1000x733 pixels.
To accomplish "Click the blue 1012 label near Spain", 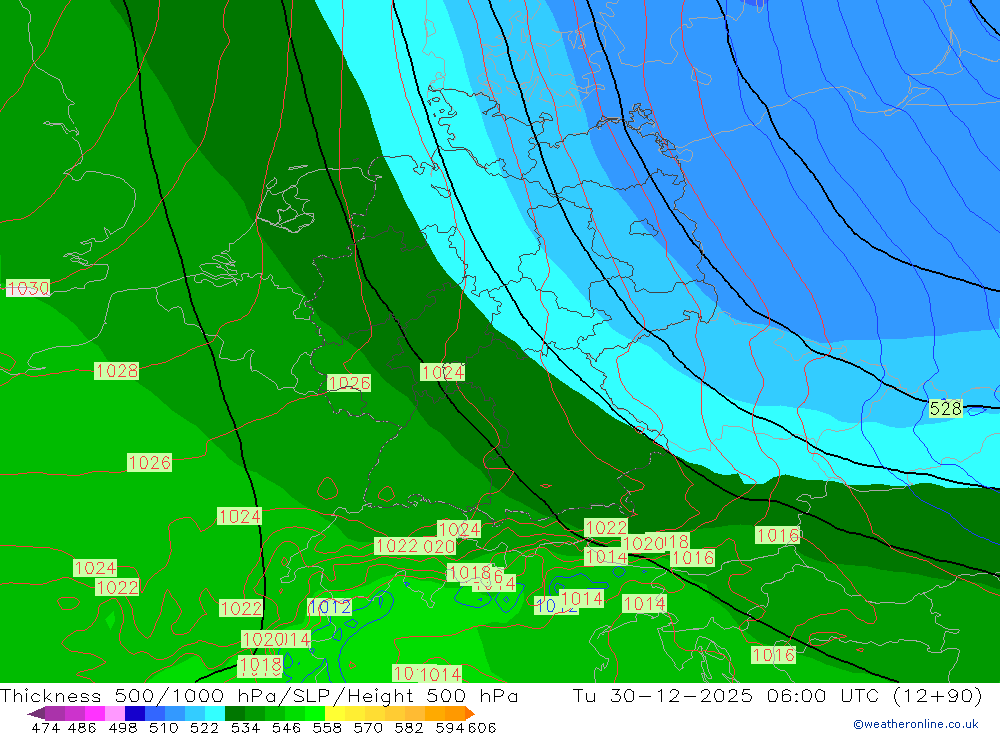I will (330, 607).
